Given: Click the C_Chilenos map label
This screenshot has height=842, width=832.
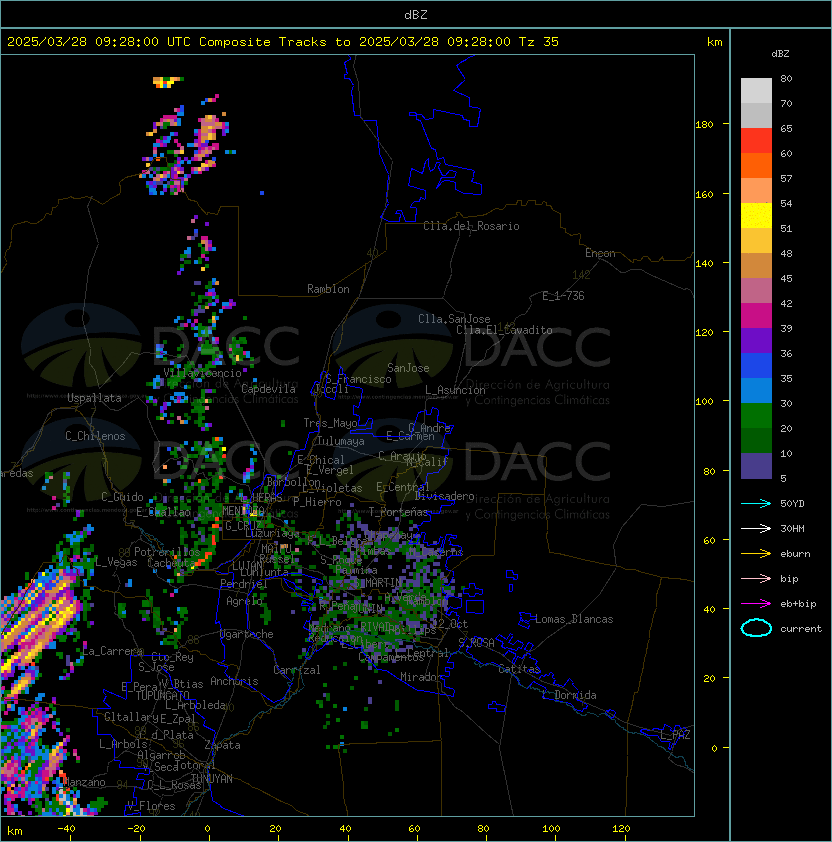Looking at the screenshot, I should coord(95,436).
